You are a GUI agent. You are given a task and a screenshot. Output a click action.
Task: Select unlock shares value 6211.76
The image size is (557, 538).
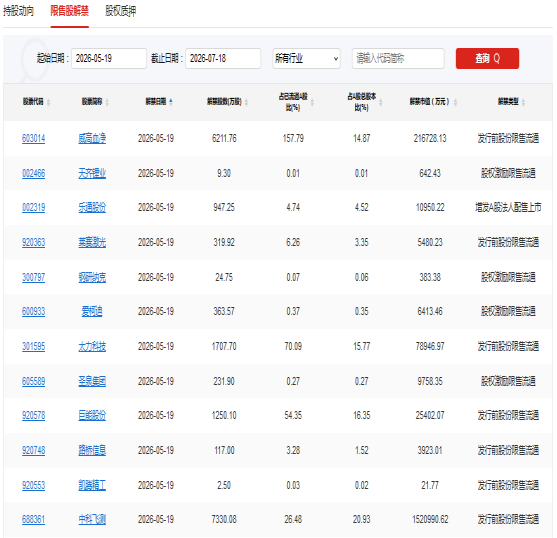[x=224, y=138]
